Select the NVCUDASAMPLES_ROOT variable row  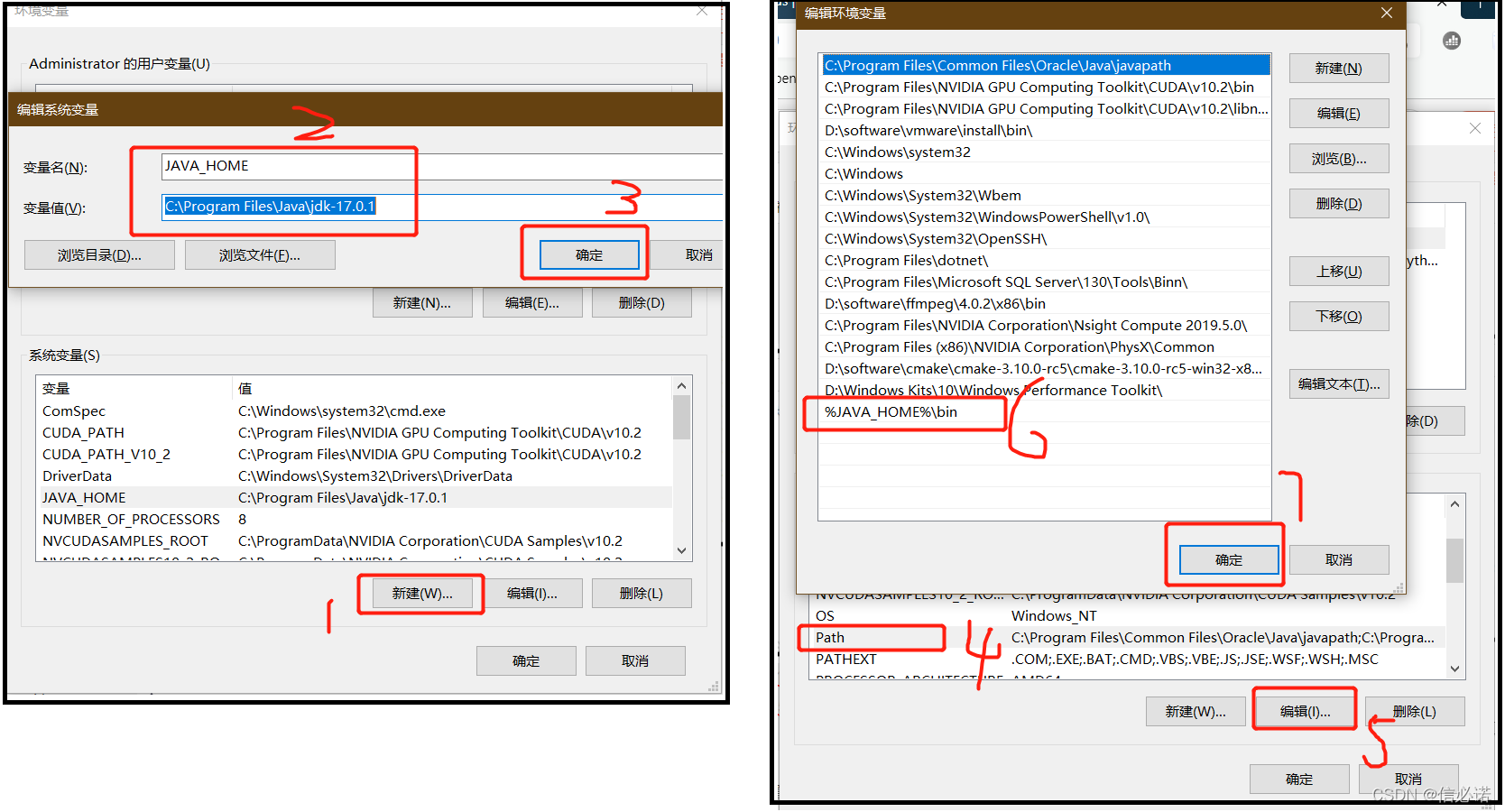[x=355, y=541]
